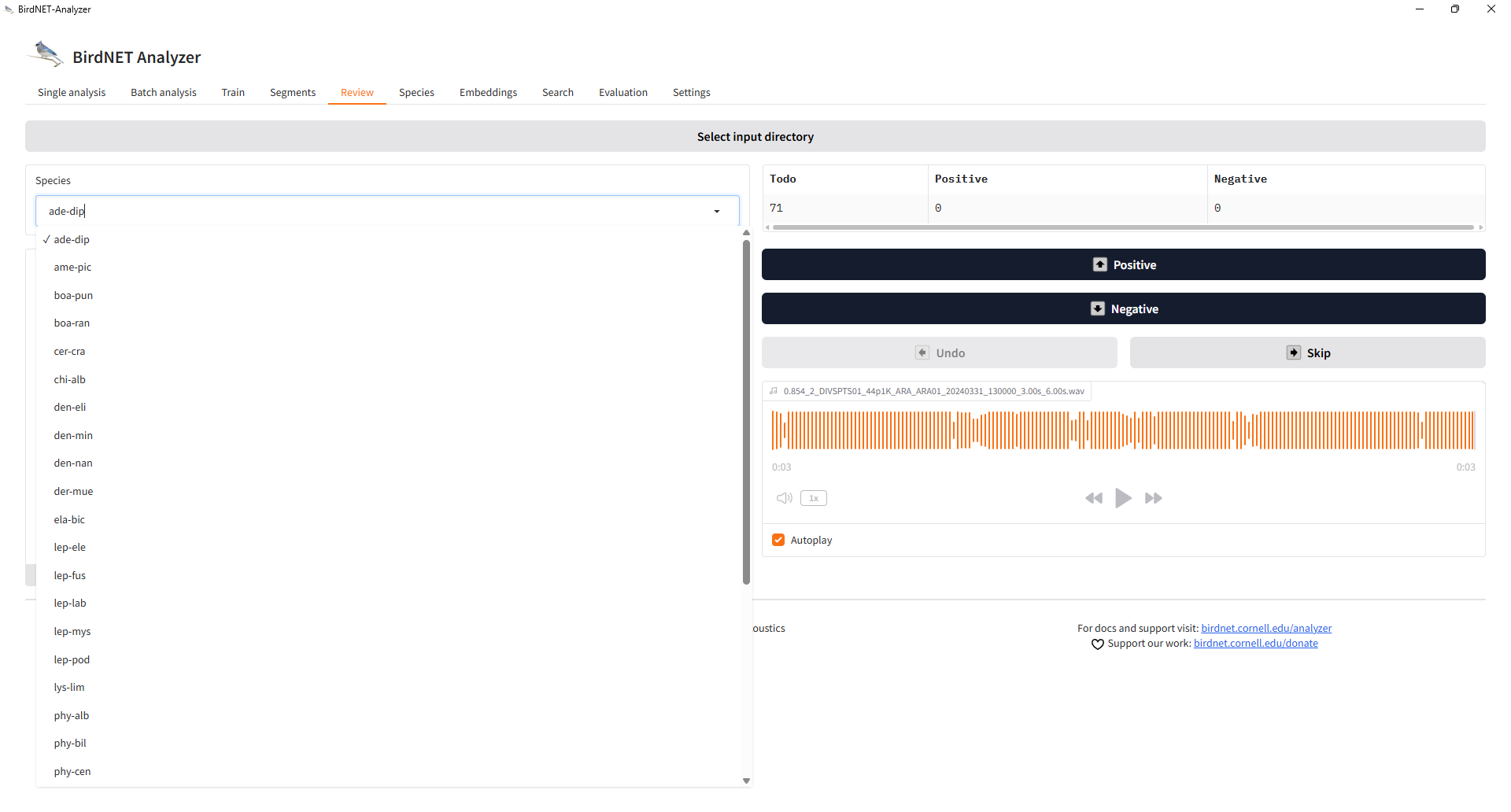Click the BirdNET bird logo
Image resolution: width=1511 pixels, height=812 pixels.
[x=46, y=54]
